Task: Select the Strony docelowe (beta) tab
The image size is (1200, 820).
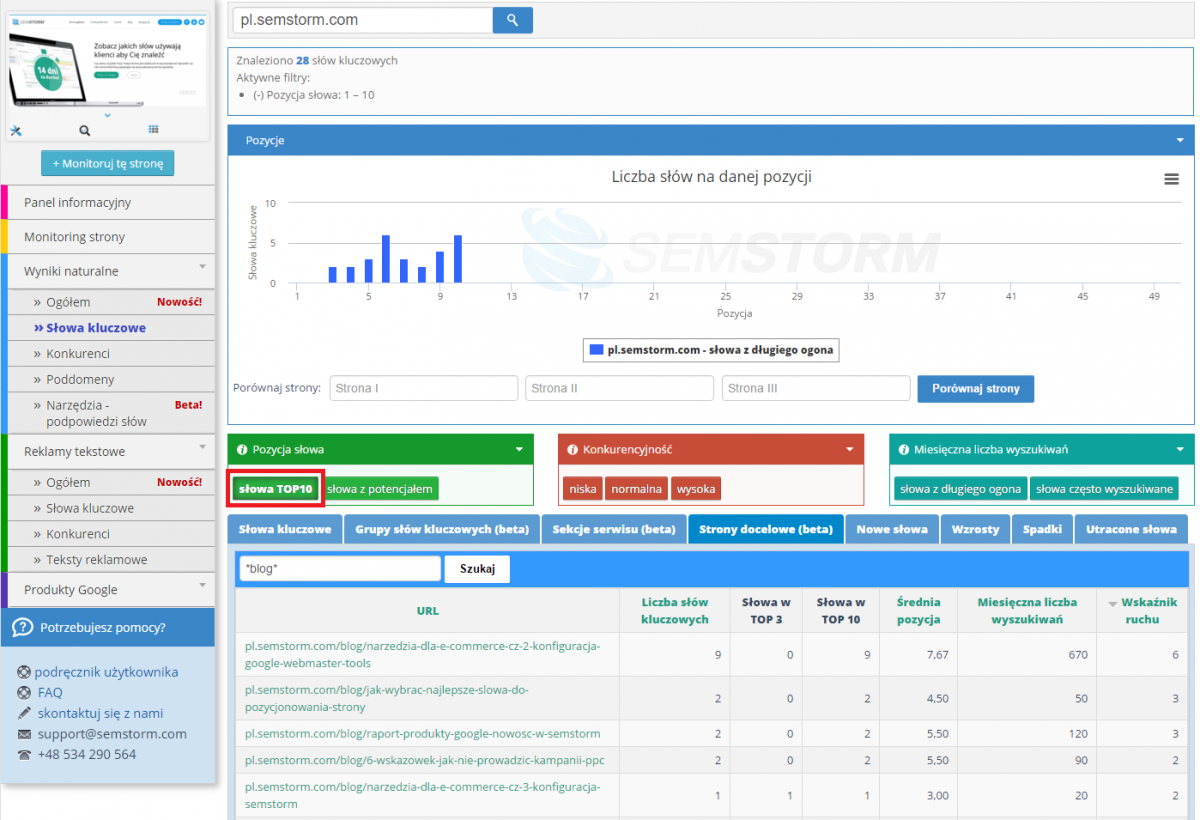Action: pos(766,529)
